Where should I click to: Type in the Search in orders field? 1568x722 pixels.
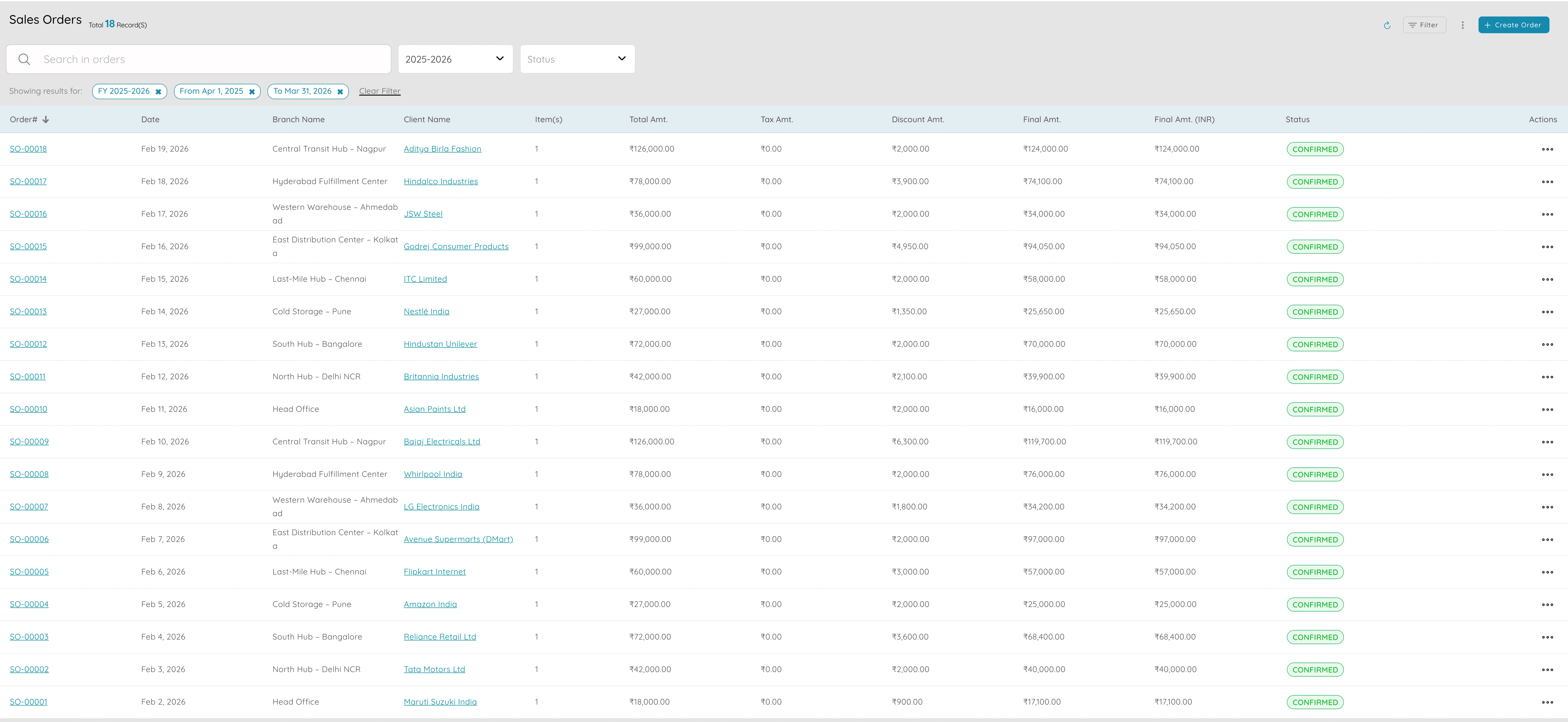pyautogui.click(x=207, y=59)
